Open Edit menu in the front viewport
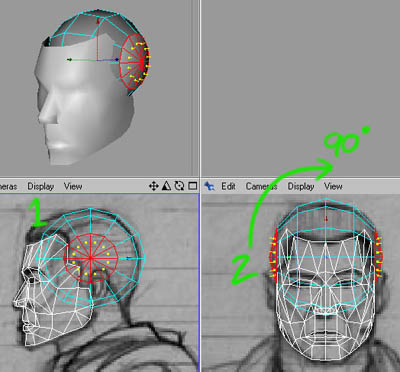The image size is (400, 372). (x=228, y=186)
